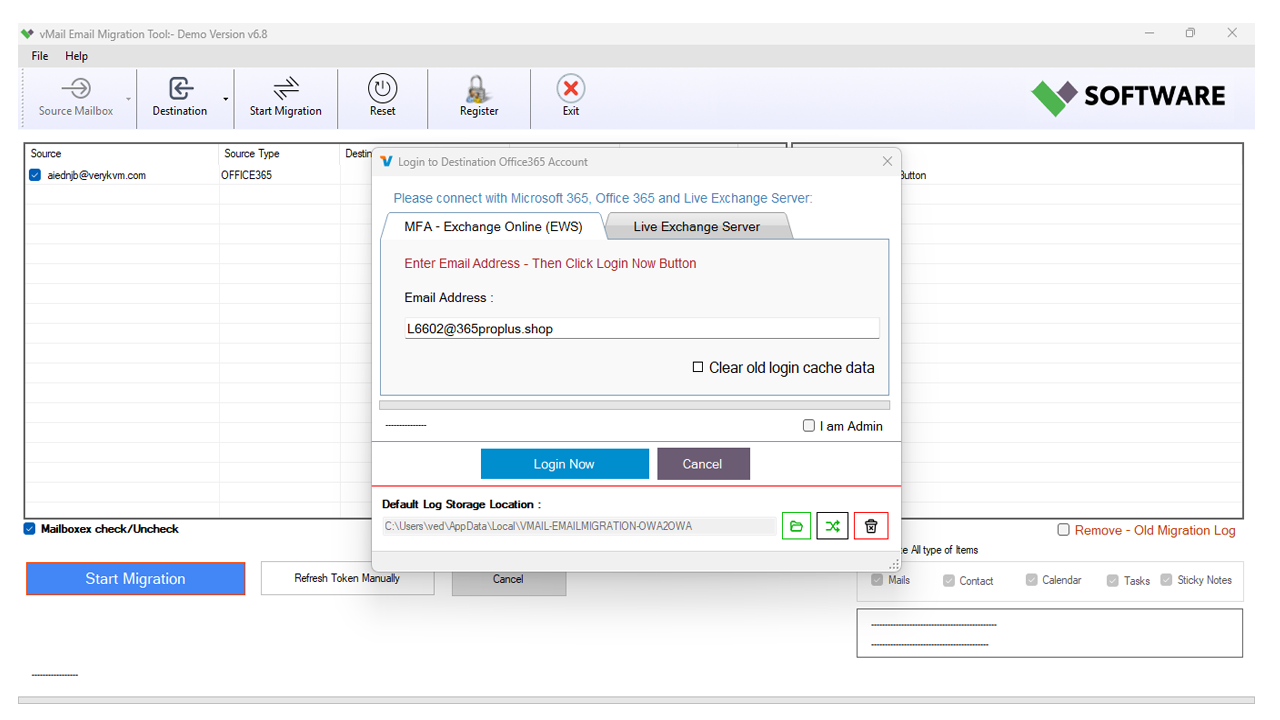Viewport: 1280px width, 720px height.
Task: Open the File menu
Action: point(40,56)
